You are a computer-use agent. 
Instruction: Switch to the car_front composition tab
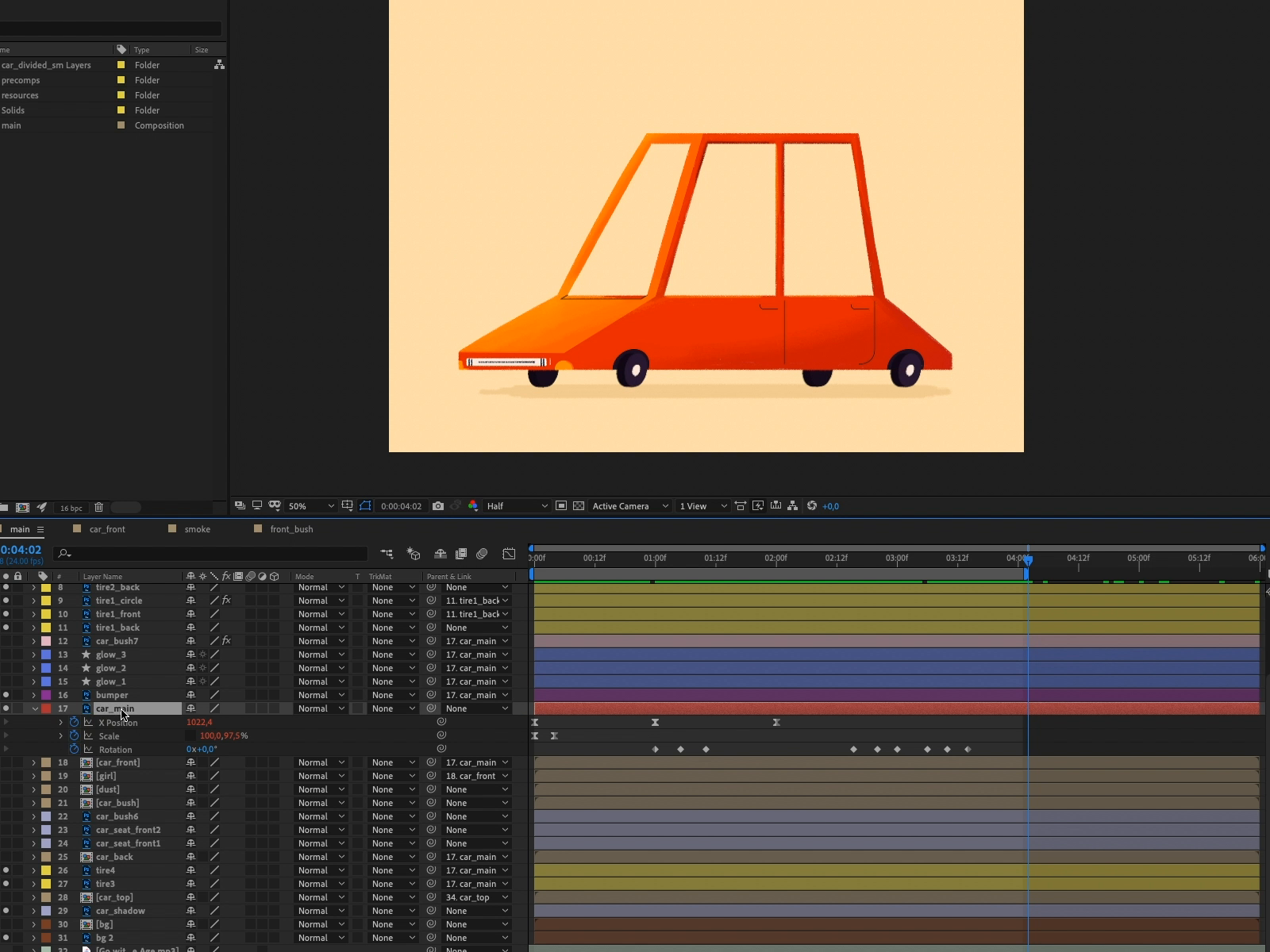107,529
